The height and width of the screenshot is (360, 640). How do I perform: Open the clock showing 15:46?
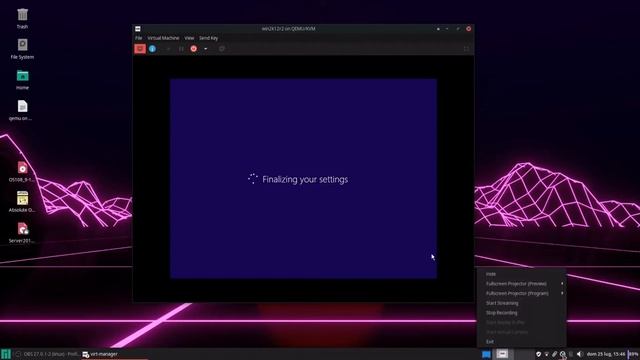(606, 354)
